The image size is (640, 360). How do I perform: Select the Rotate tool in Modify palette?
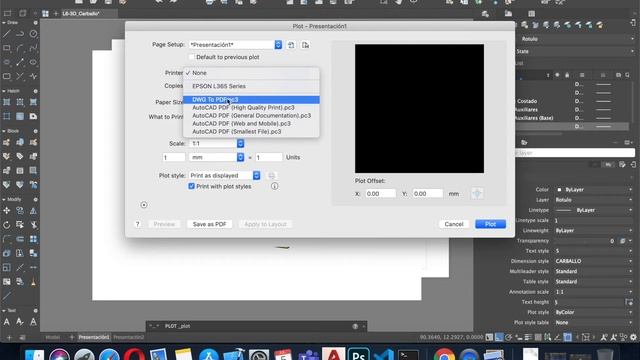click(7, 225)
